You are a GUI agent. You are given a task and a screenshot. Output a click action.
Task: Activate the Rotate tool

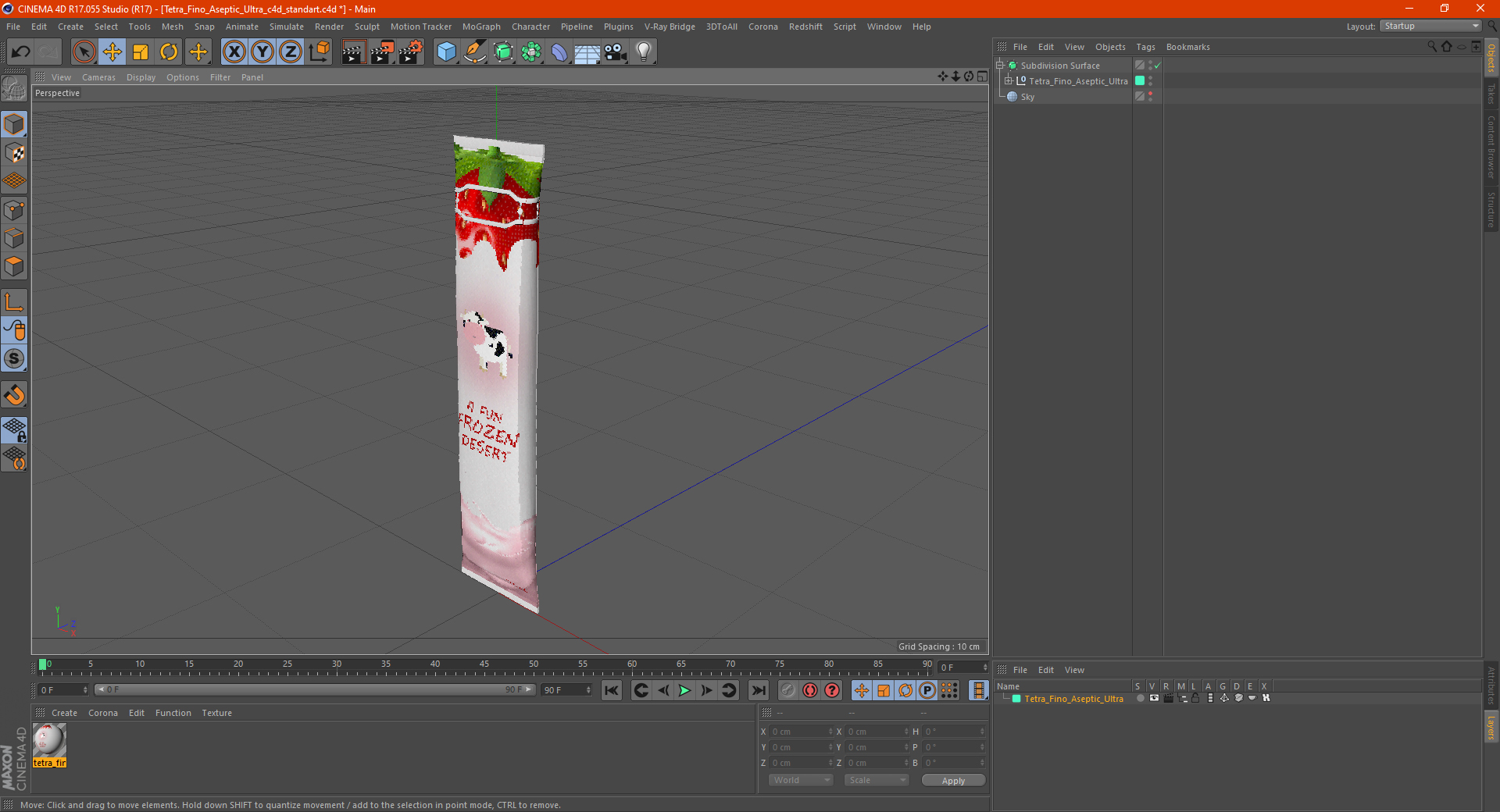coord(169,52)
